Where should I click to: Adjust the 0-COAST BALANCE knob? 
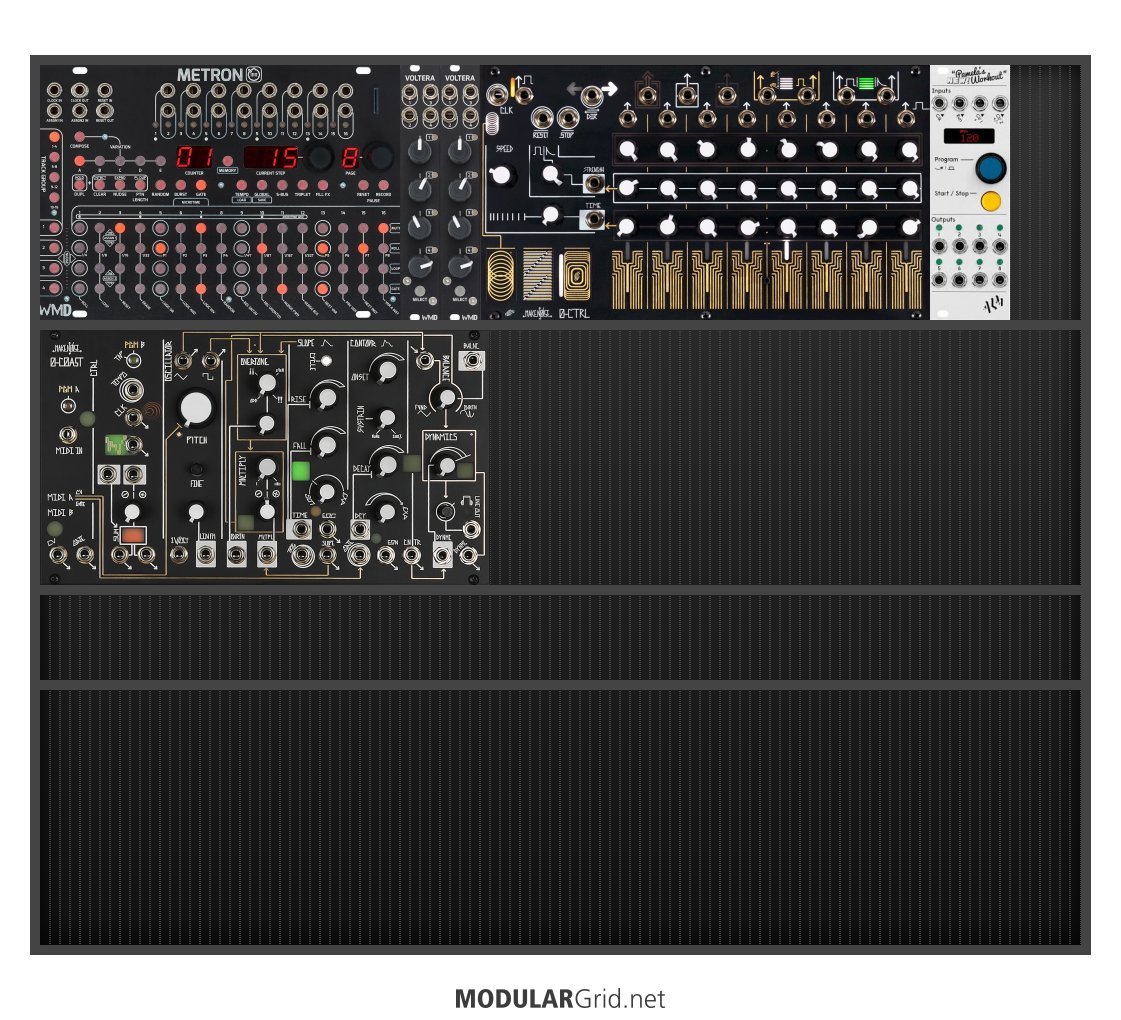click(448, 397)
